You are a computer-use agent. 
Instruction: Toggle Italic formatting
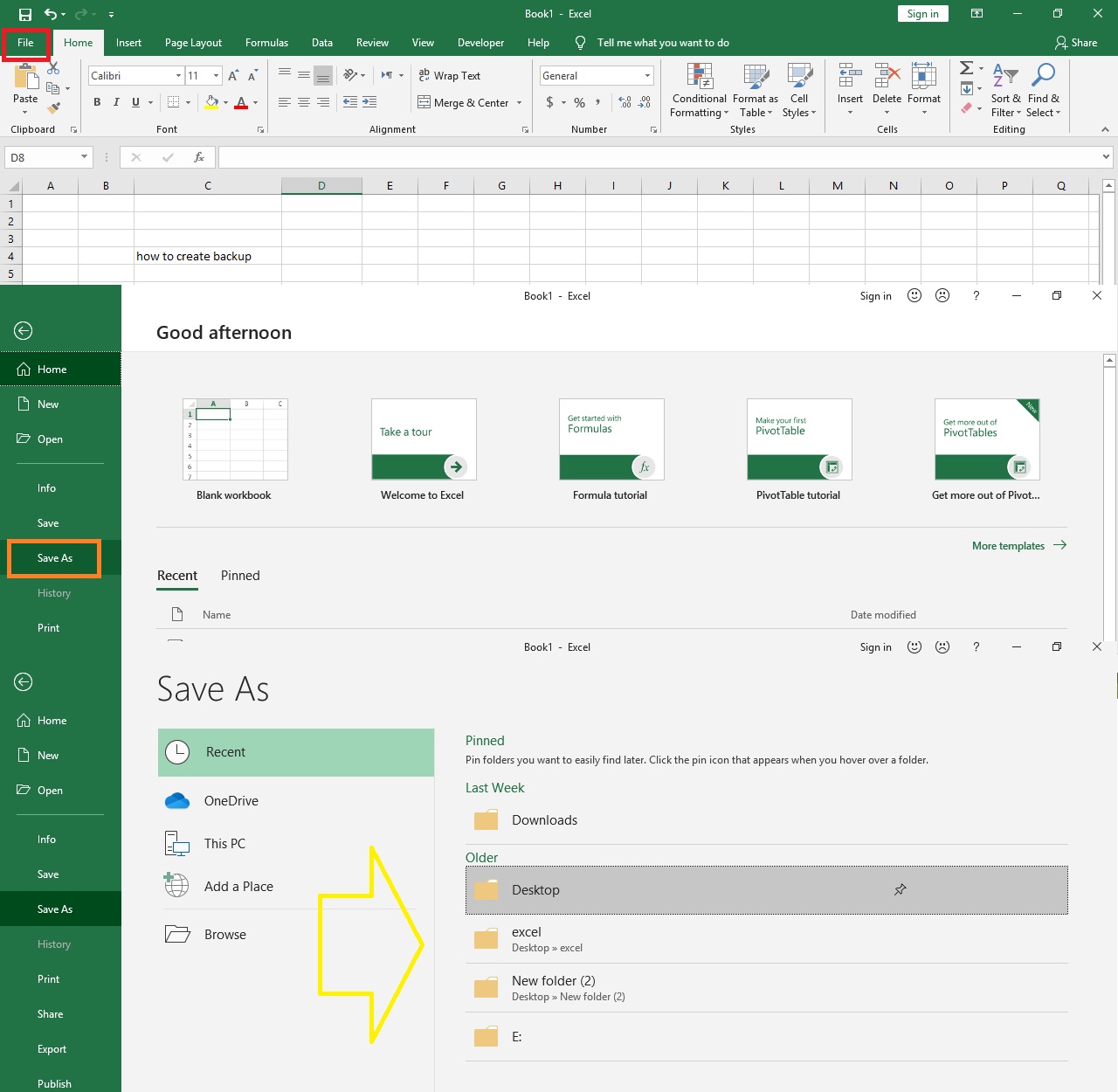tap(116, 102)
